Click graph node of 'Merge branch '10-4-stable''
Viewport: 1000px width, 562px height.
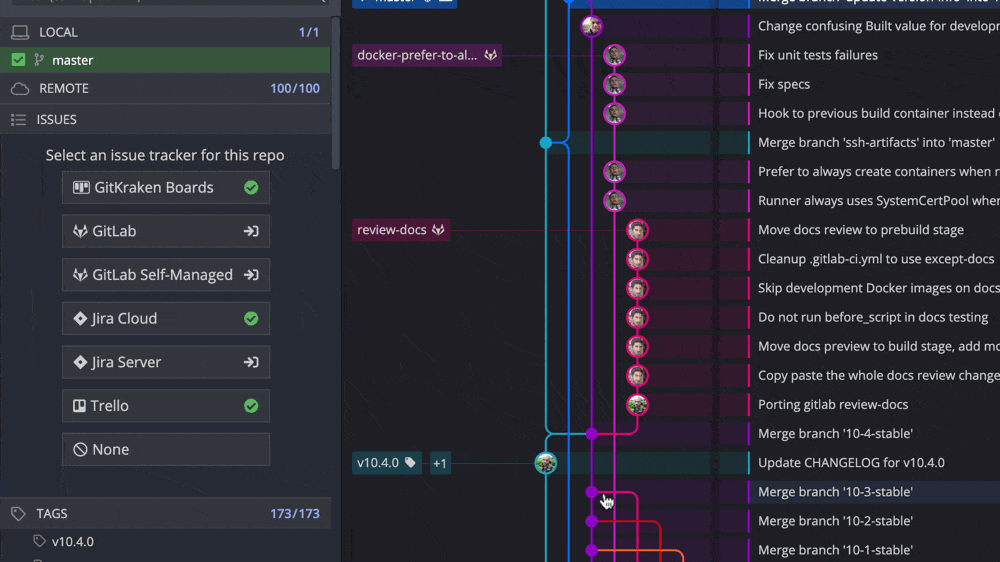592,434
